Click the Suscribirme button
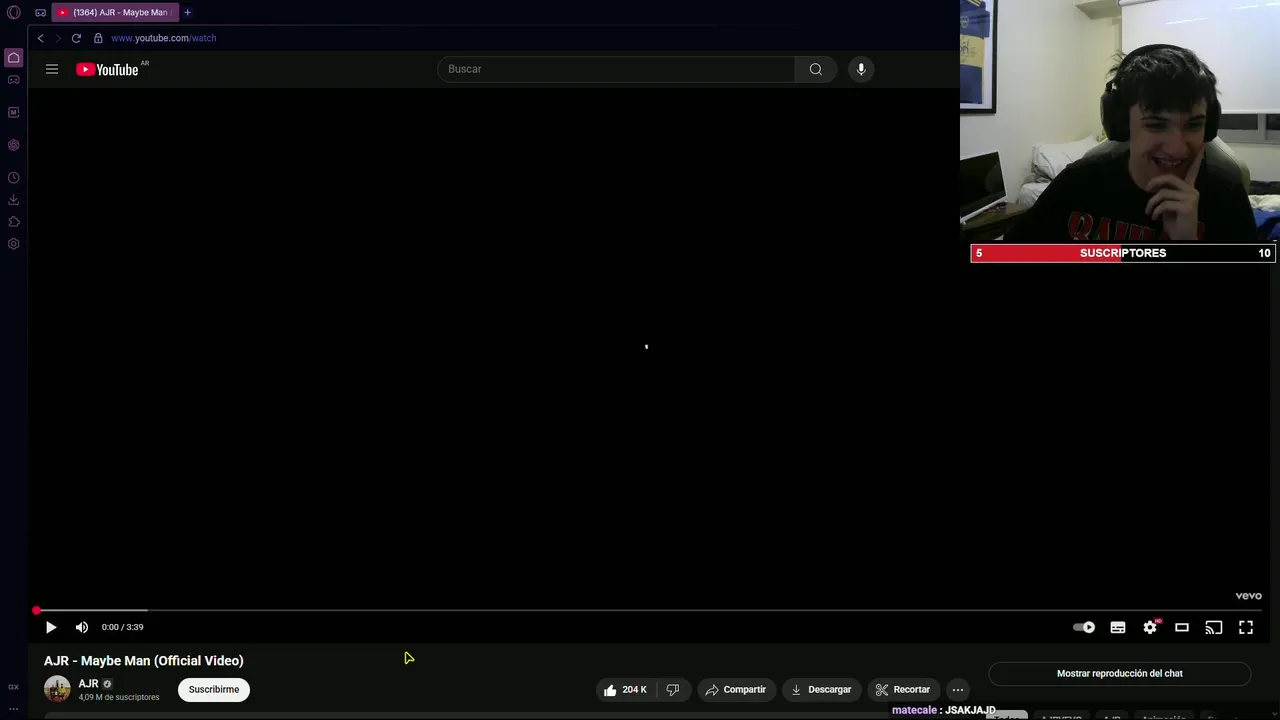The image size is (1280, 720). tap(214, 689)
